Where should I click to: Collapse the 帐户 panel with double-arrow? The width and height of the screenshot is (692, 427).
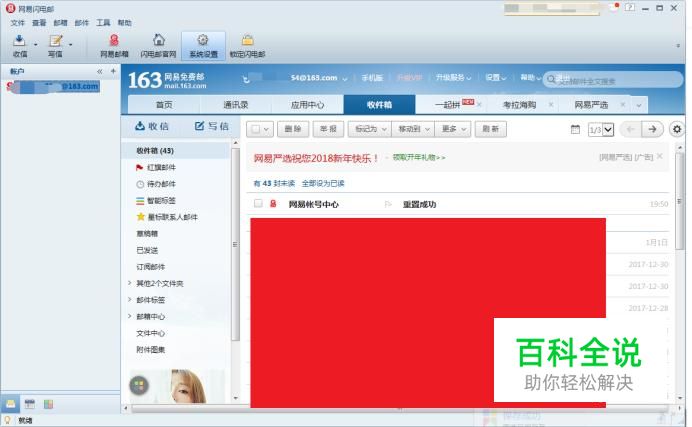click(x=100, y=71)
